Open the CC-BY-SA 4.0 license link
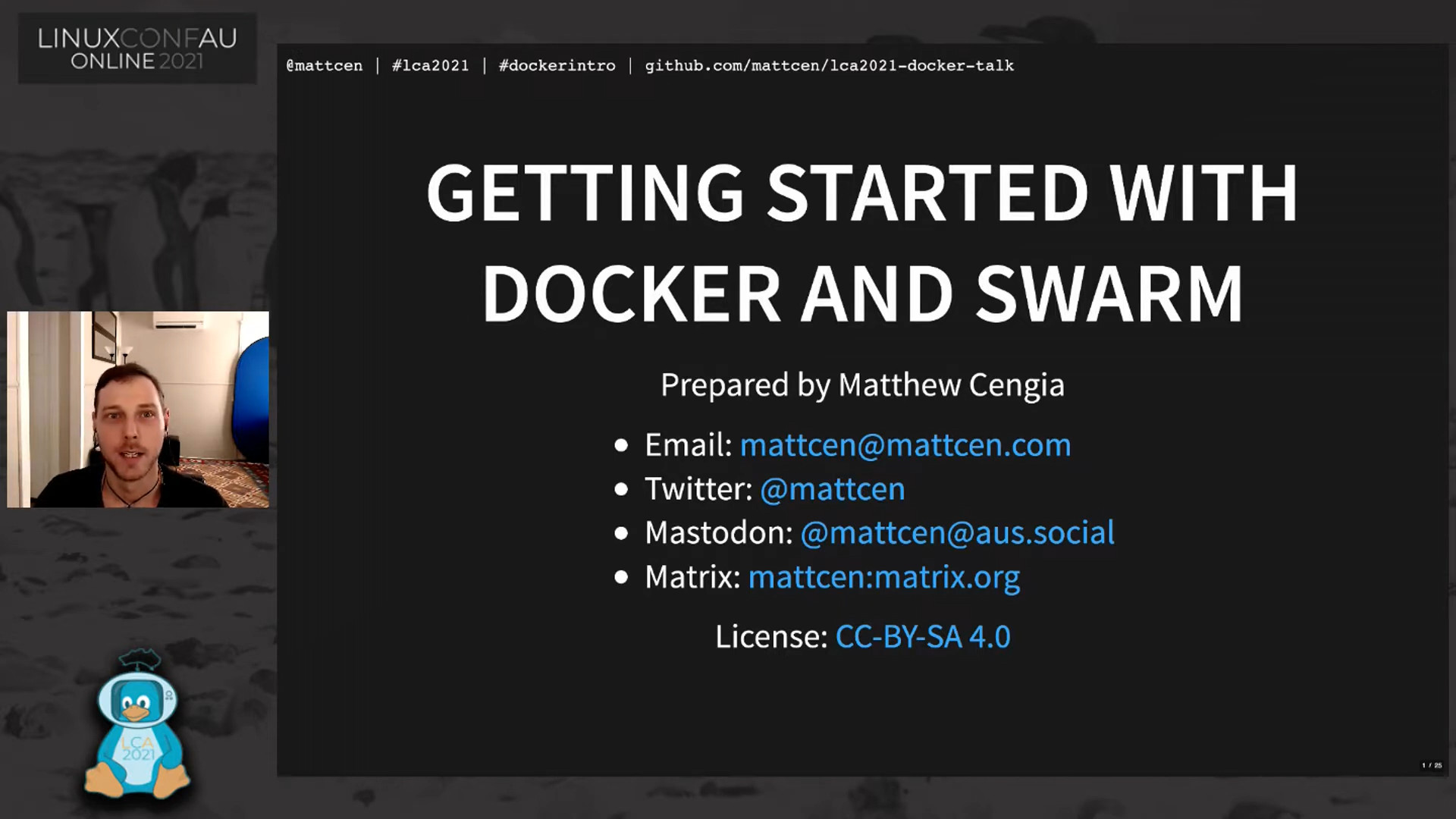 [x=922, y=637]
